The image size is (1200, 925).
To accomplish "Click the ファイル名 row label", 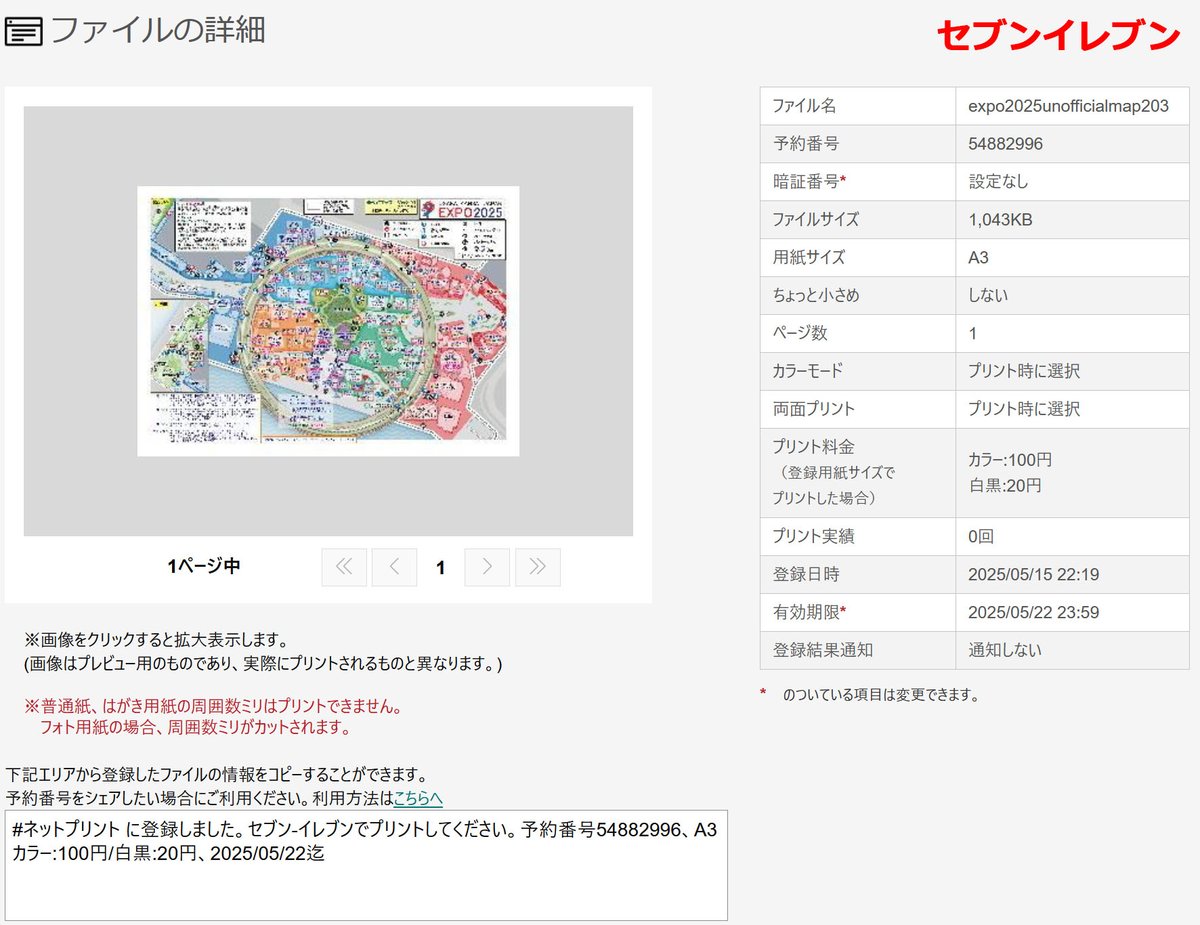I will [804, 106].
